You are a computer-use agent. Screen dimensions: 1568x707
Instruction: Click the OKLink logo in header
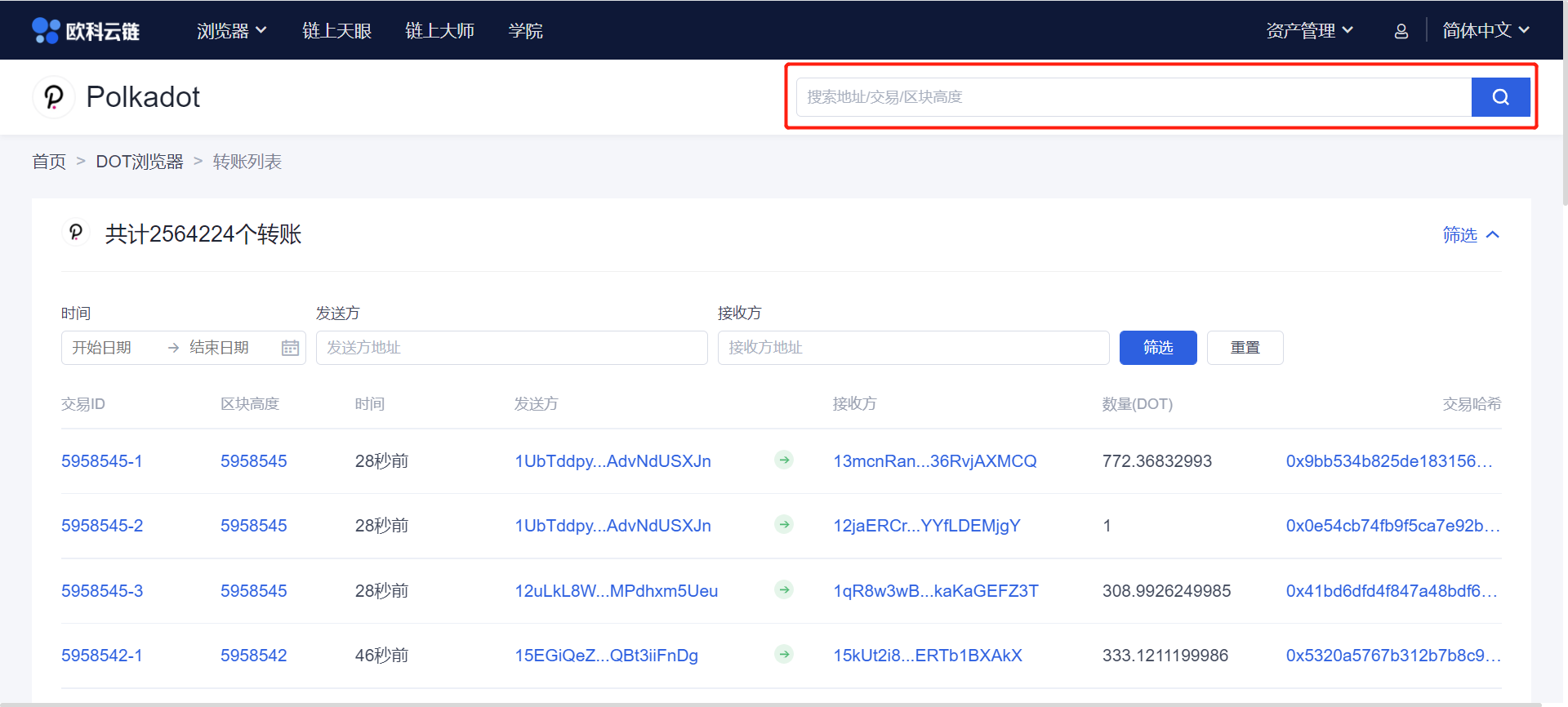(86, 31)
